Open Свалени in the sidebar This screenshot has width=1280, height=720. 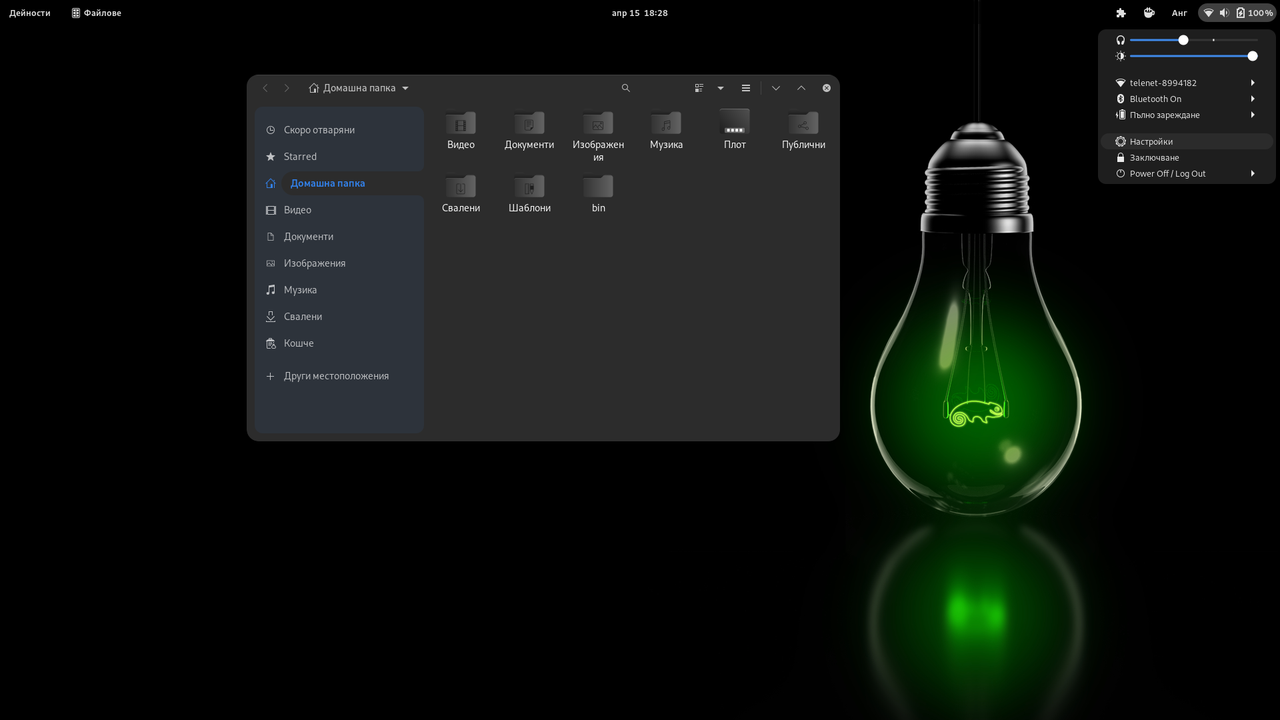point(339,317)
